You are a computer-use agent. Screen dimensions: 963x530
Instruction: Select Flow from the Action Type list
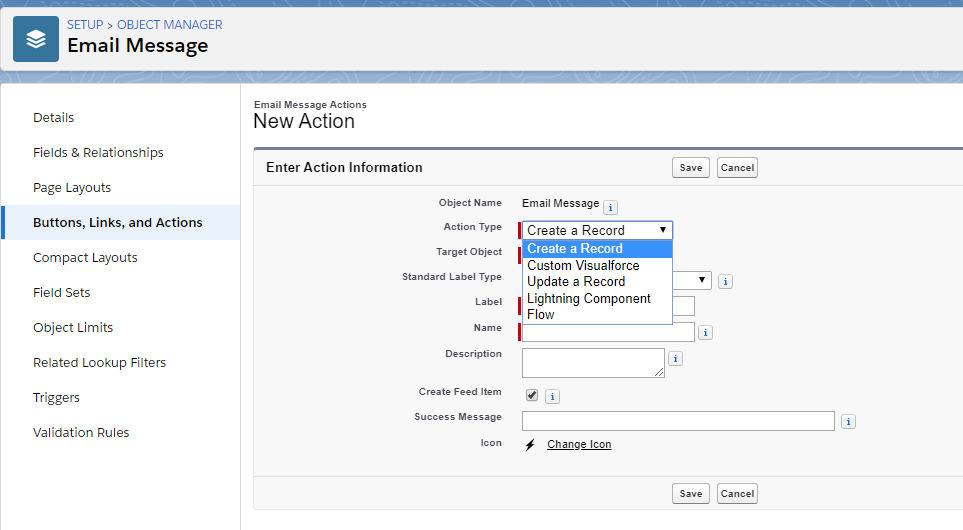[x=541, y=314]
